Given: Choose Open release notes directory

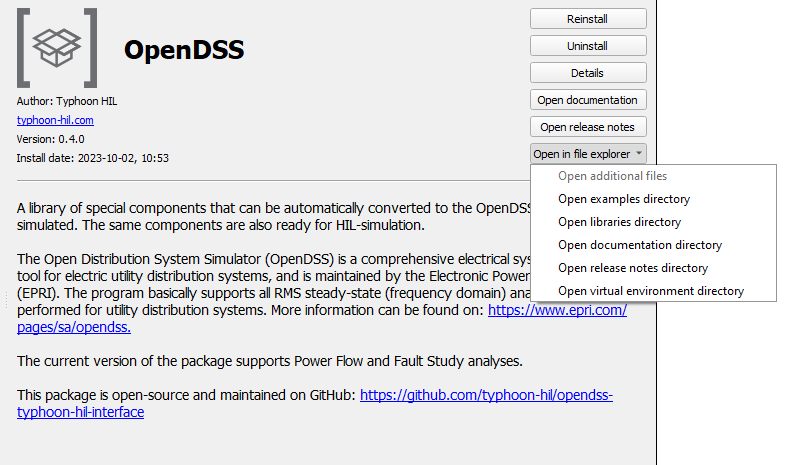Looking at the screenshot, I should (632, 268).
